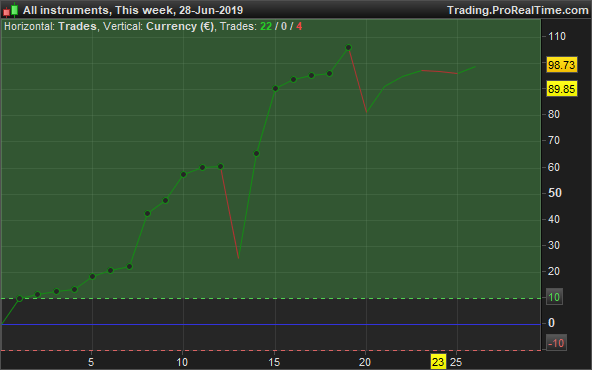
Task: Click the green 10 level label
Action: point(554,297)
